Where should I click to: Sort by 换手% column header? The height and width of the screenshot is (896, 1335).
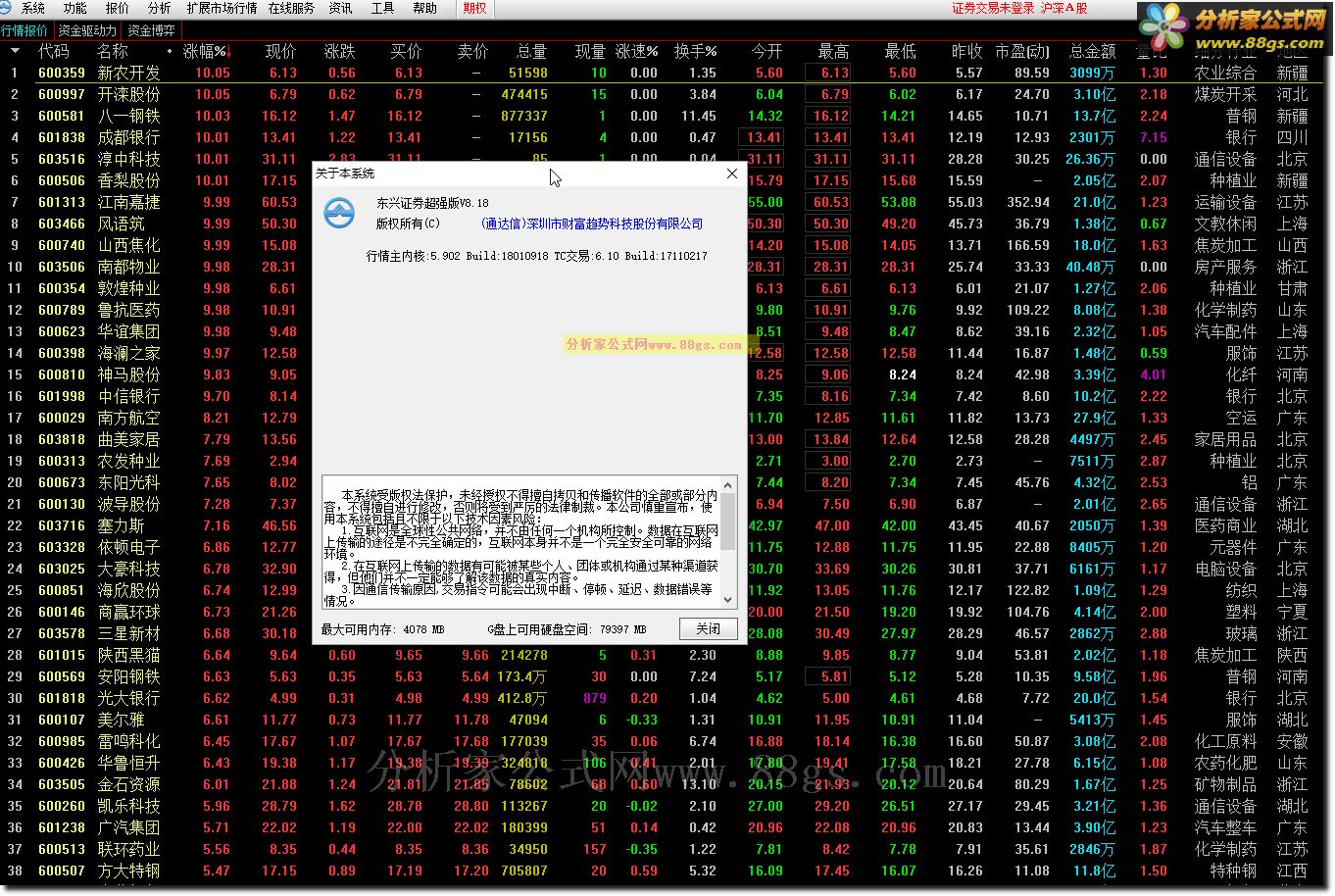pyautogui.click(x=695, y=51)
